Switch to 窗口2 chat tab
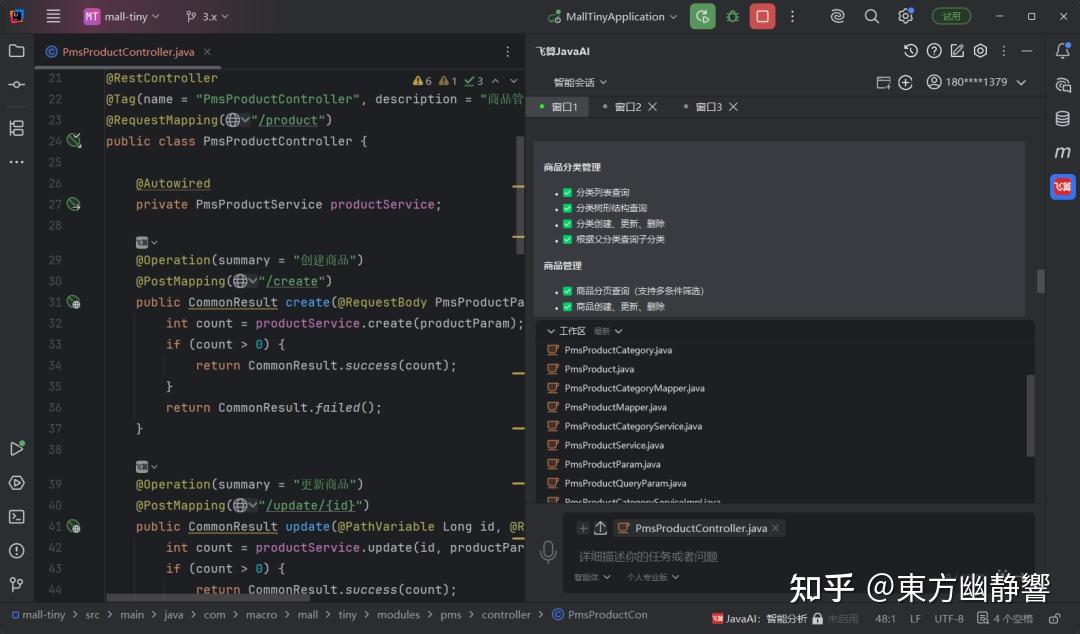This screenshot has height=634, width=1080. coord(627,107)
